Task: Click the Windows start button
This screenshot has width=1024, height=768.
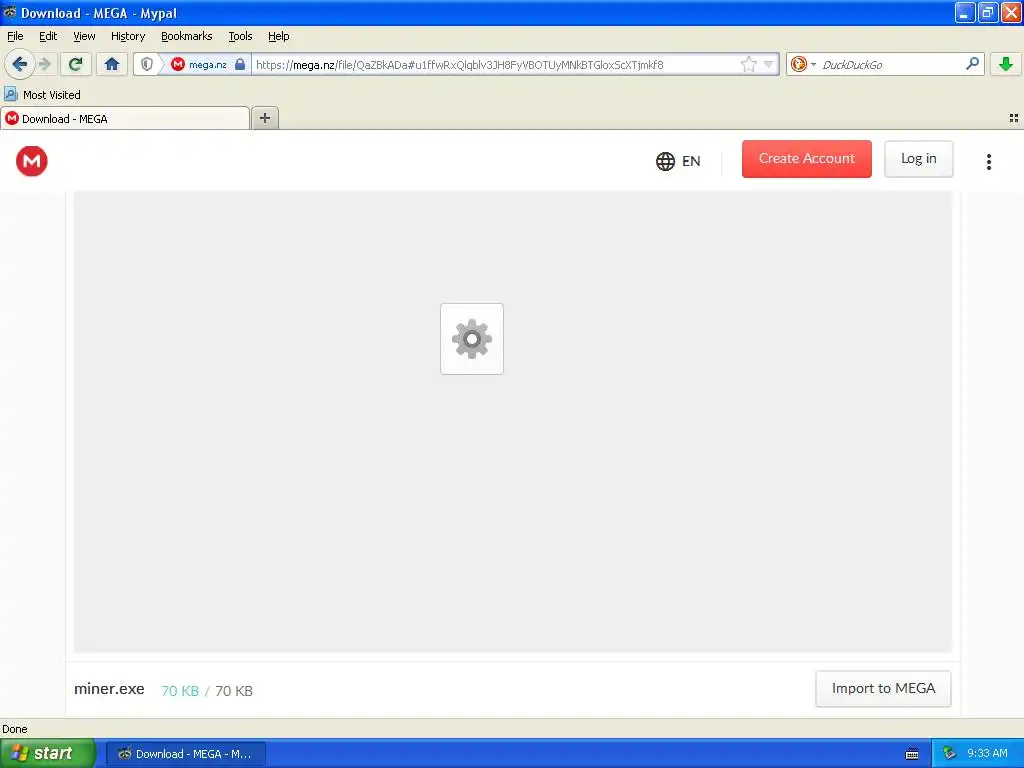Action: pos(48,753)
